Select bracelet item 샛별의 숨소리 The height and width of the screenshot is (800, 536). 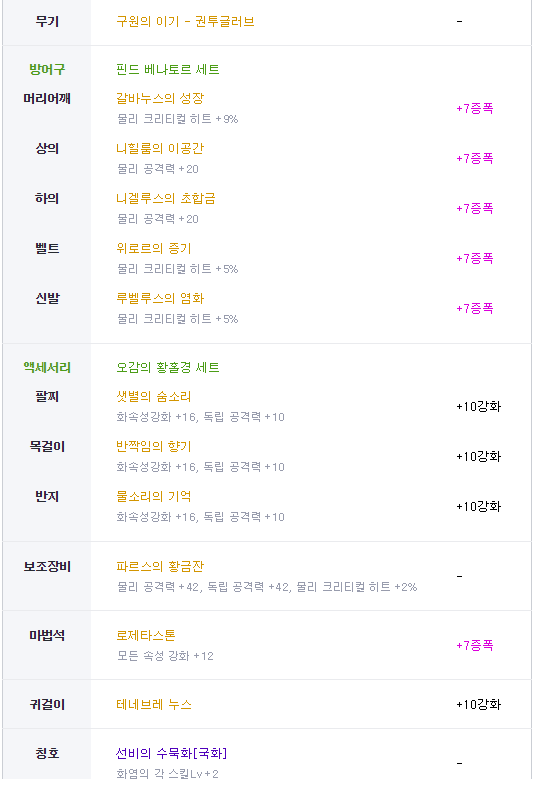point(154,396)
